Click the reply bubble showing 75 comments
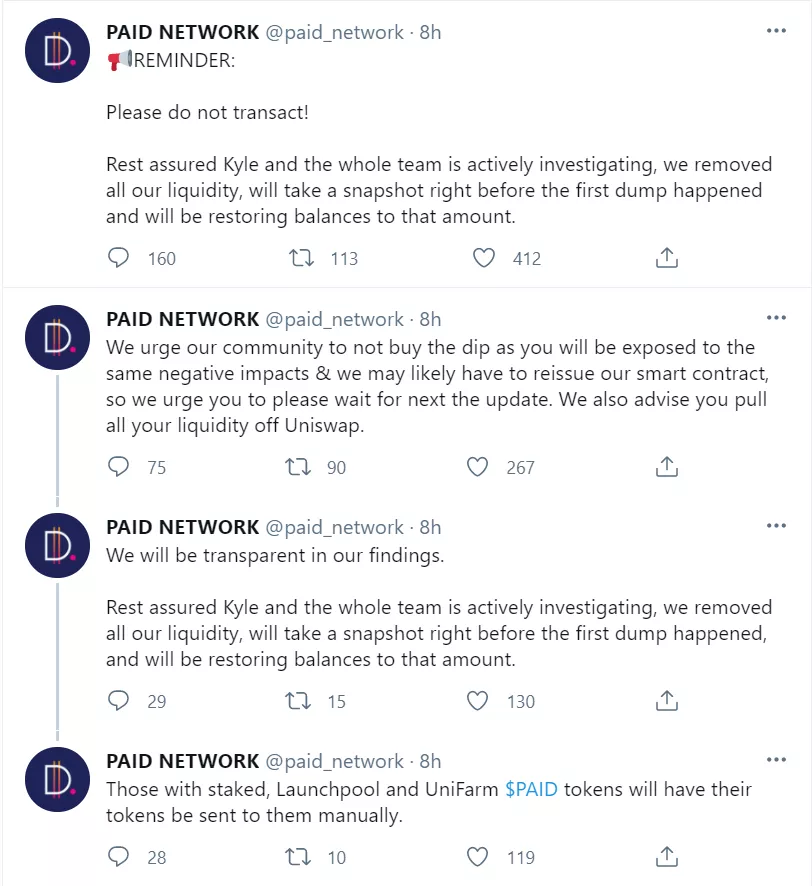Viewport: 812px width, 886px height. click(117, 467)
